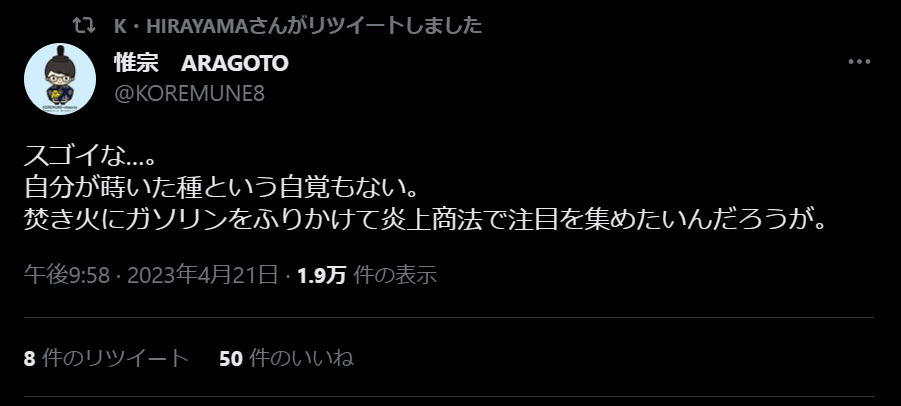Click the 件の表示 views label
Image resolution: width=901 pixels, height=406 pixels.
pyautogui.click(x=395, y=275)
